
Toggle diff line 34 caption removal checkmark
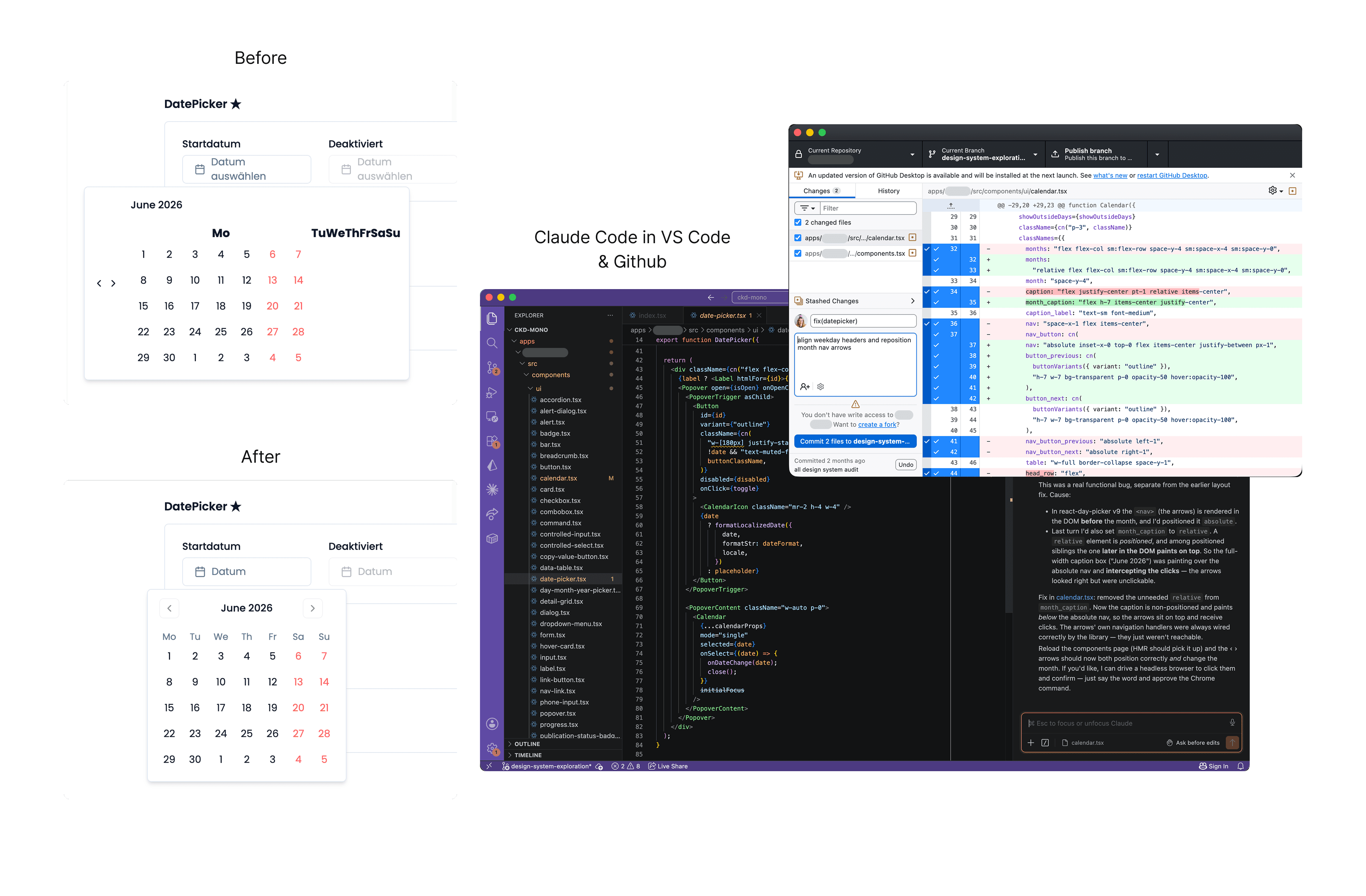point(936,292)
